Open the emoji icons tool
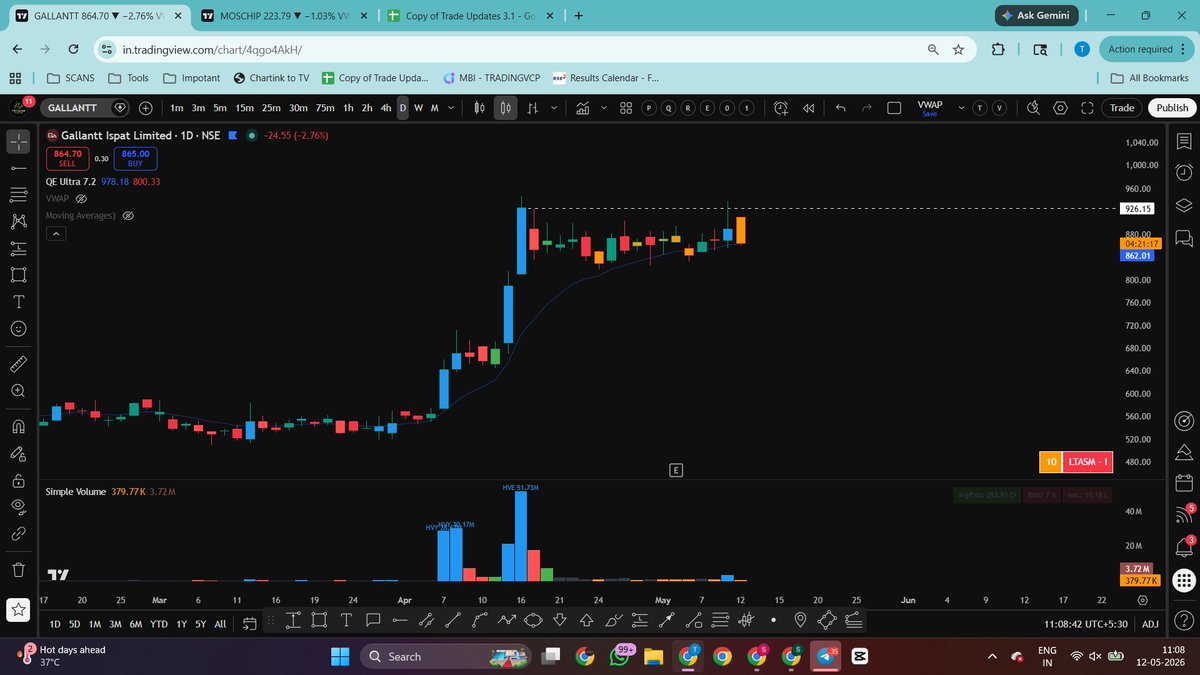Viewport: 1200px width, 675px height. [18, 328]
